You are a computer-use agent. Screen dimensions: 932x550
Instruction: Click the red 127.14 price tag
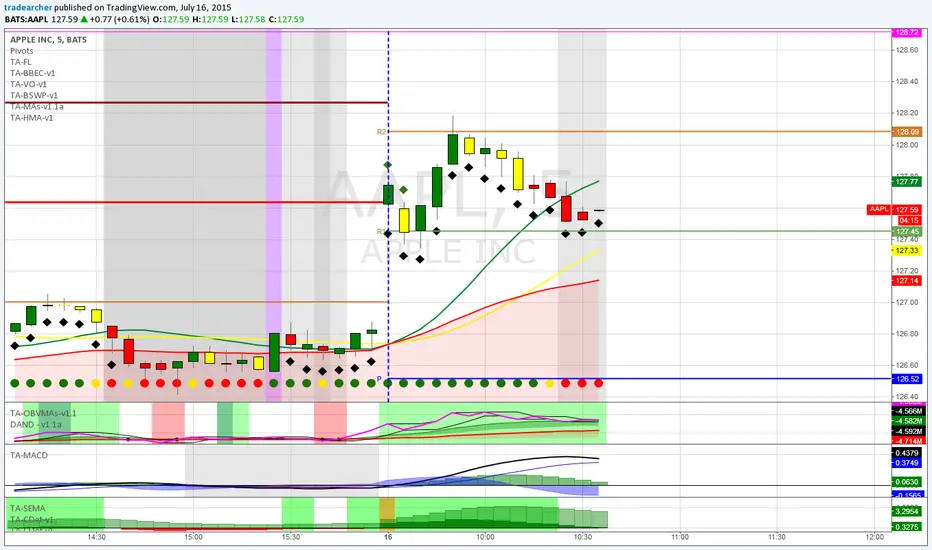point(907,281)
